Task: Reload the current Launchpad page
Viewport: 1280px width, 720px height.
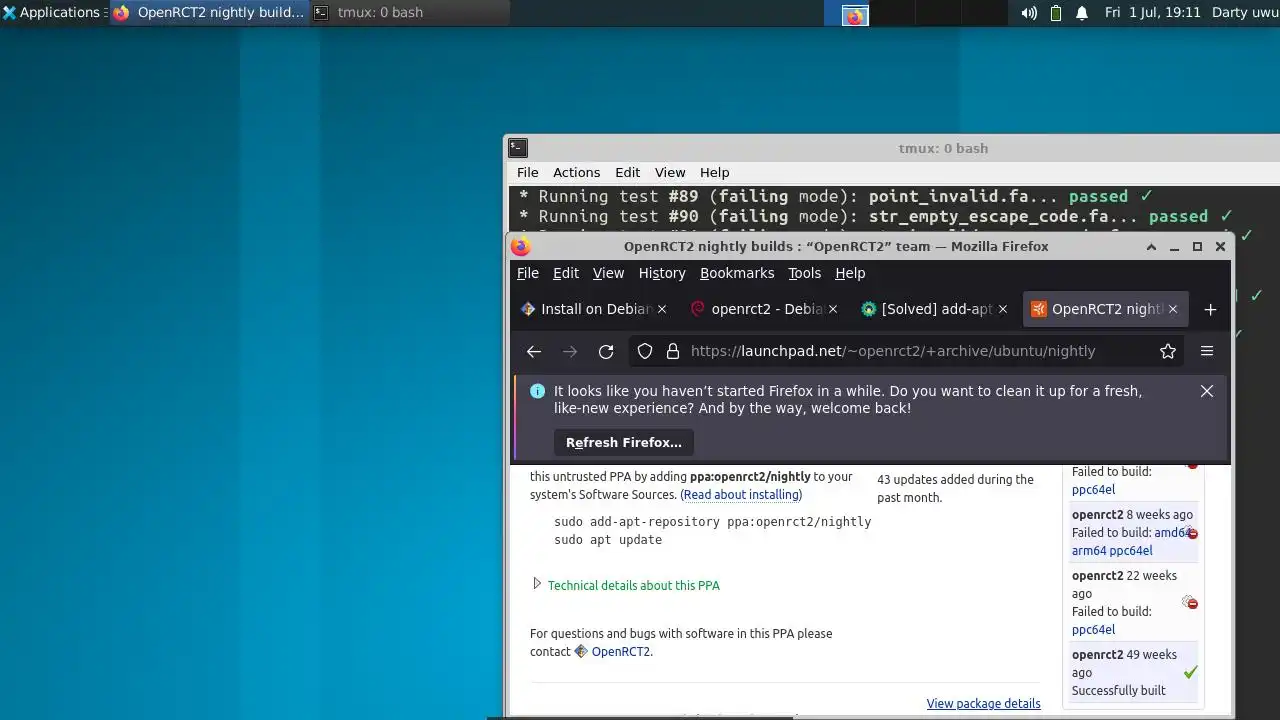Action: click(606, 351)
